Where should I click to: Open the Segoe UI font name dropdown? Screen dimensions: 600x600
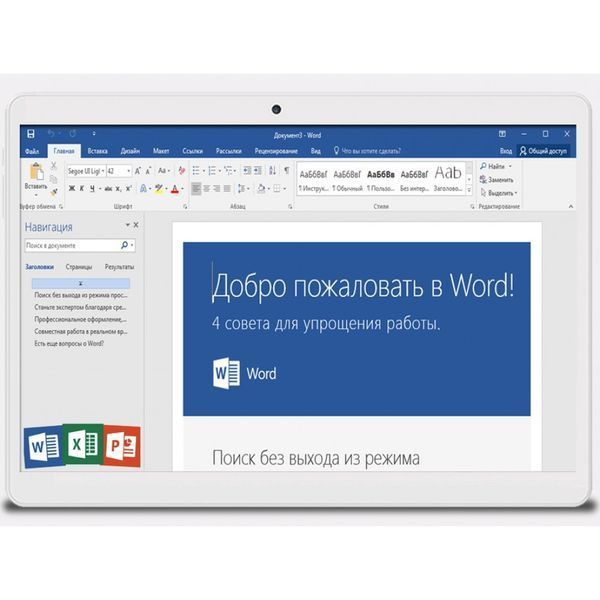coord(103,171)
